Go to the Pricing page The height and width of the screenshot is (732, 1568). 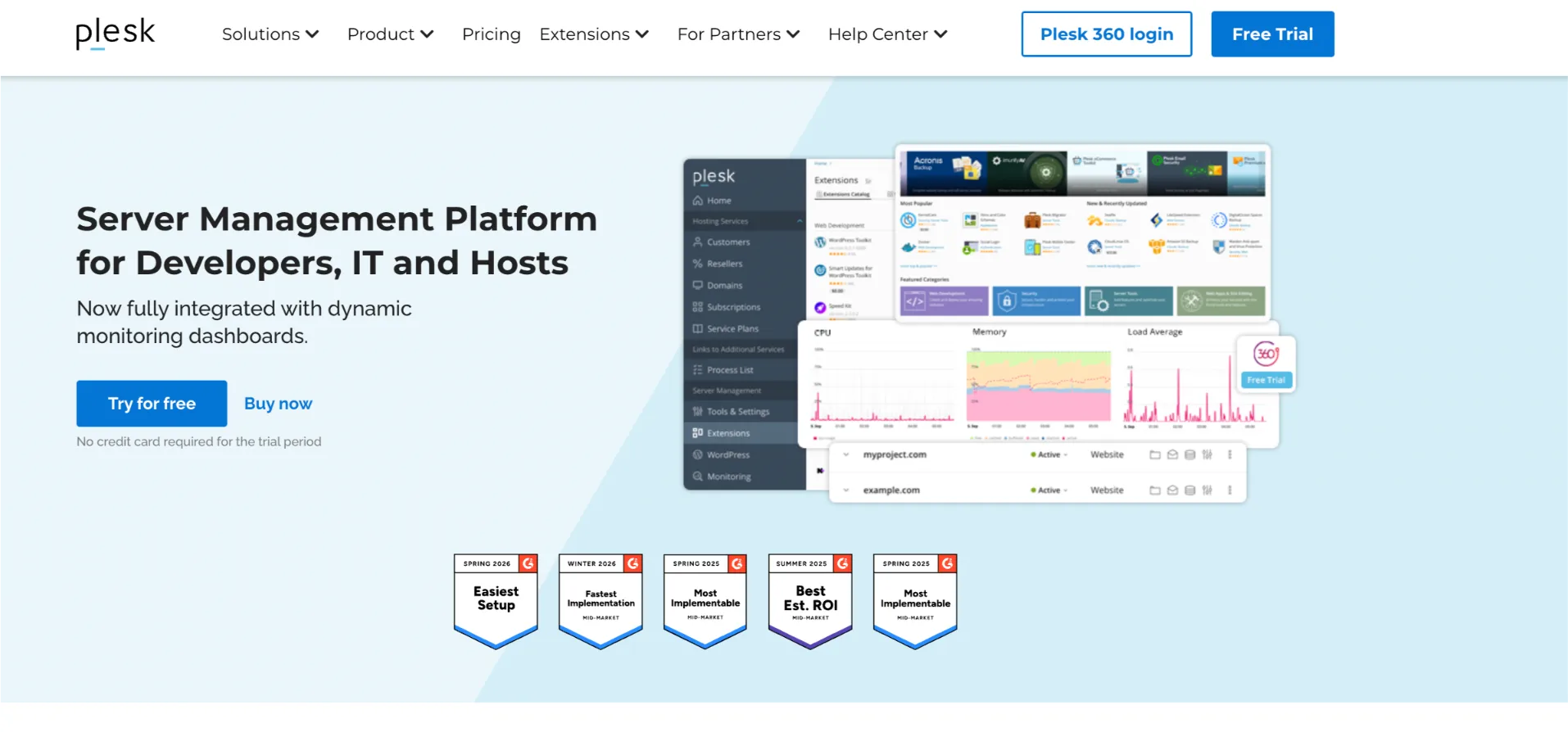[x=492, y=34]
